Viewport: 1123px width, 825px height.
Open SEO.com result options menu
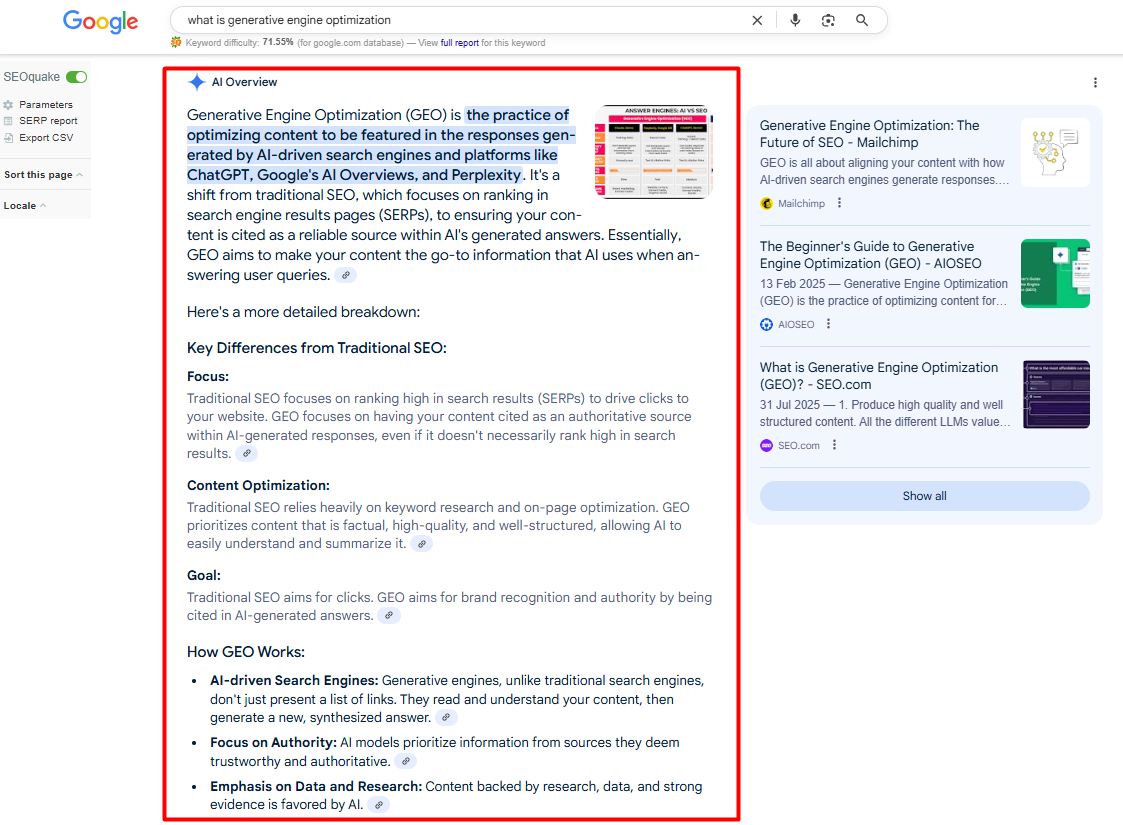pos(834,446)
